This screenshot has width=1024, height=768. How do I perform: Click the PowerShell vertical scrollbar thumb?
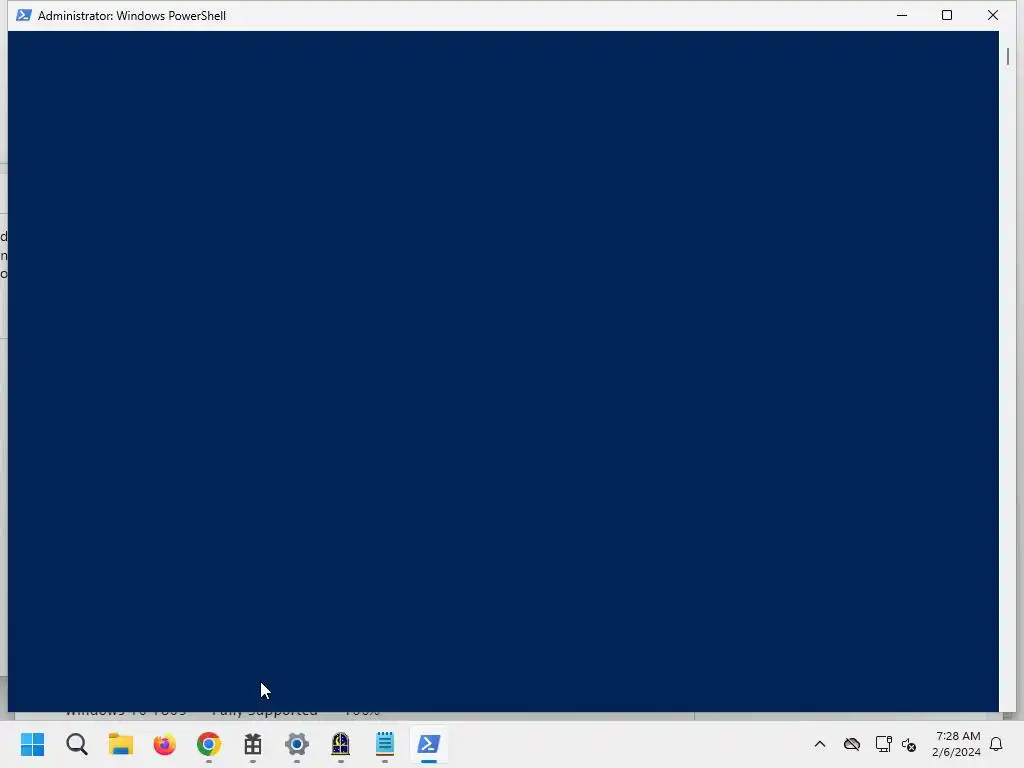pos(1008,57)
